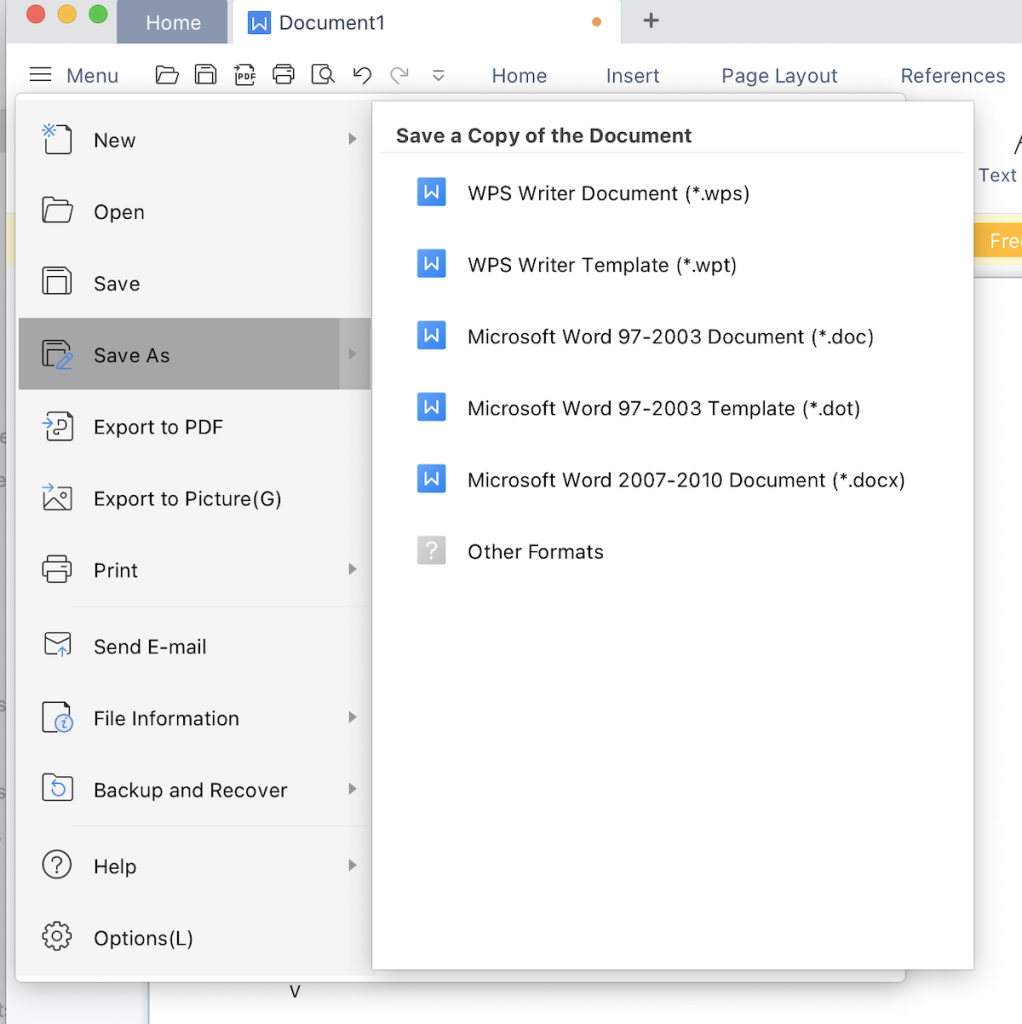Open Backup and Recover entry
The width and height of the screenshot is (1022, 1024).
195,789
